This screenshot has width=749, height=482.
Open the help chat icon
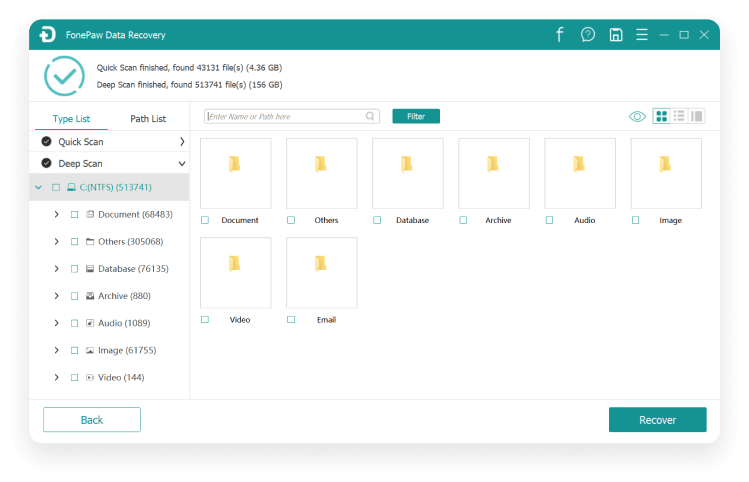tap(588, 34)
